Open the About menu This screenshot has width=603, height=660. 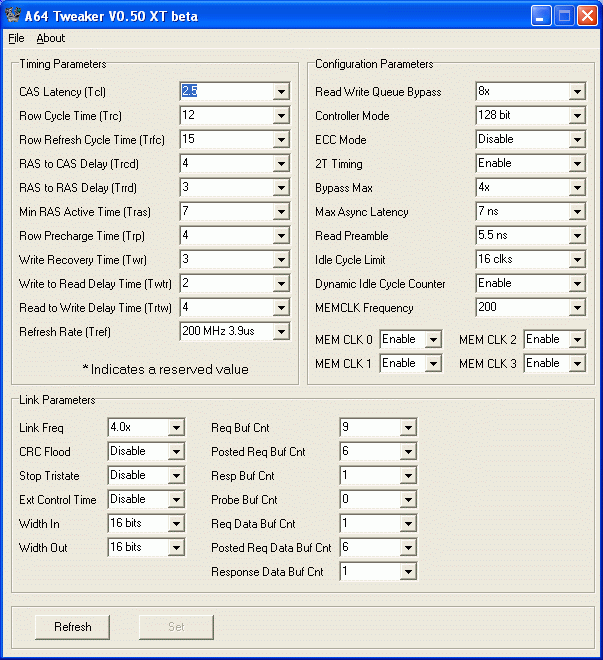[x=50, y=38]
